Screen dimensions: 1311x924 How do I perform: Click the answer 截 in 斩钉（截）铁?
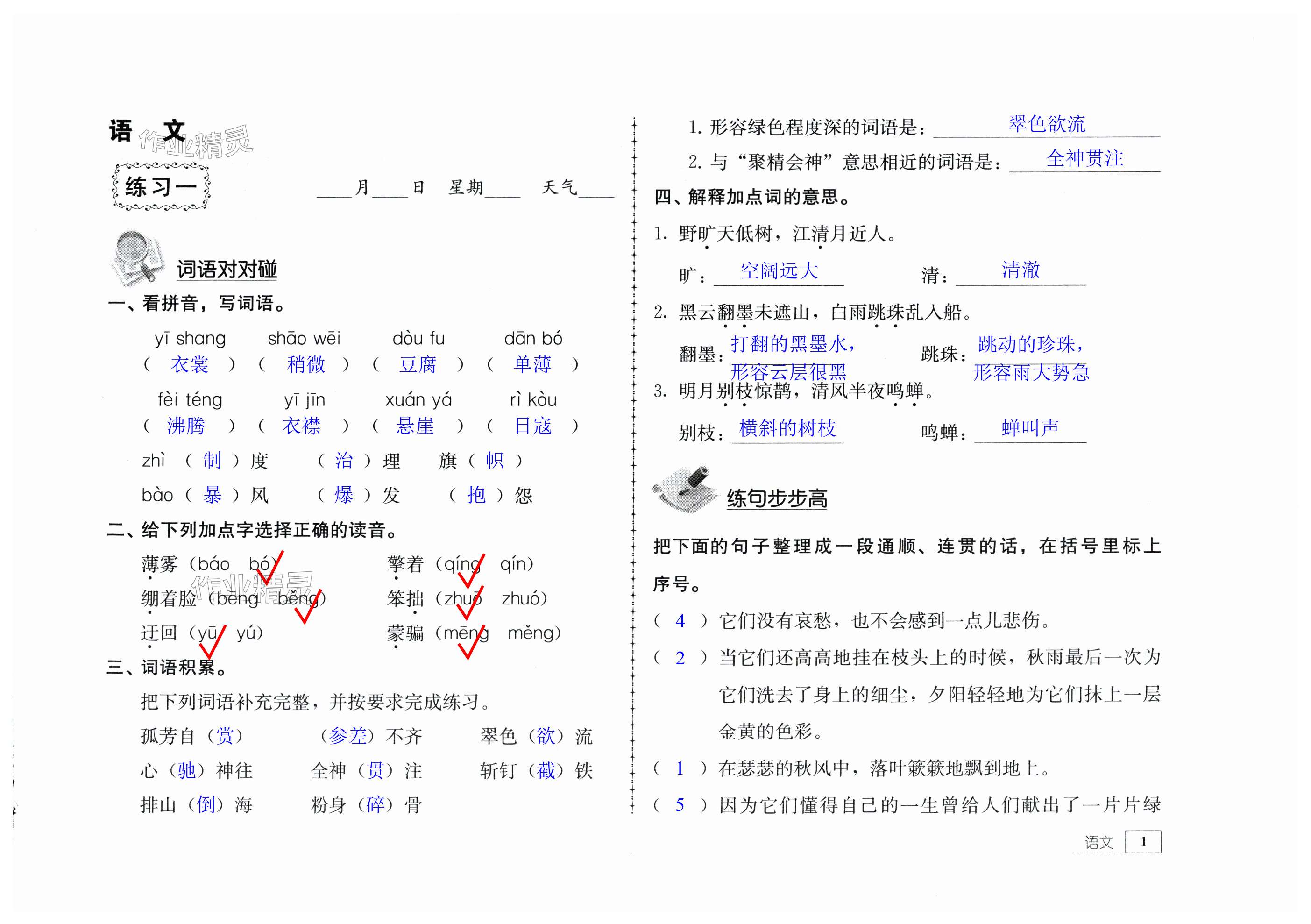click(x=546, y=771)
